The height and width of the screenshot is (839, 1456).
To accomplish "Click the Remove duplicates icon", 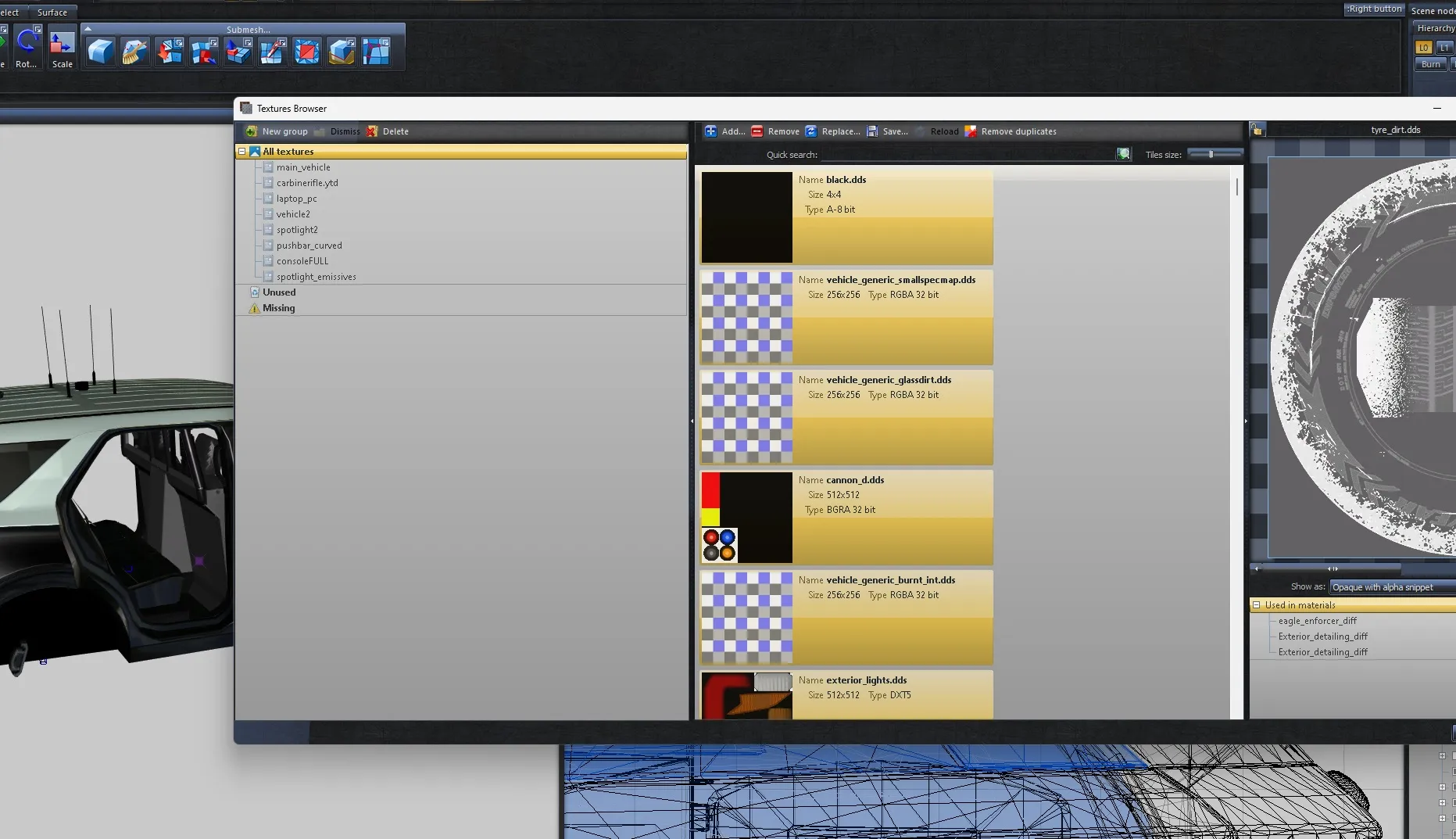I will pos(971,131).
